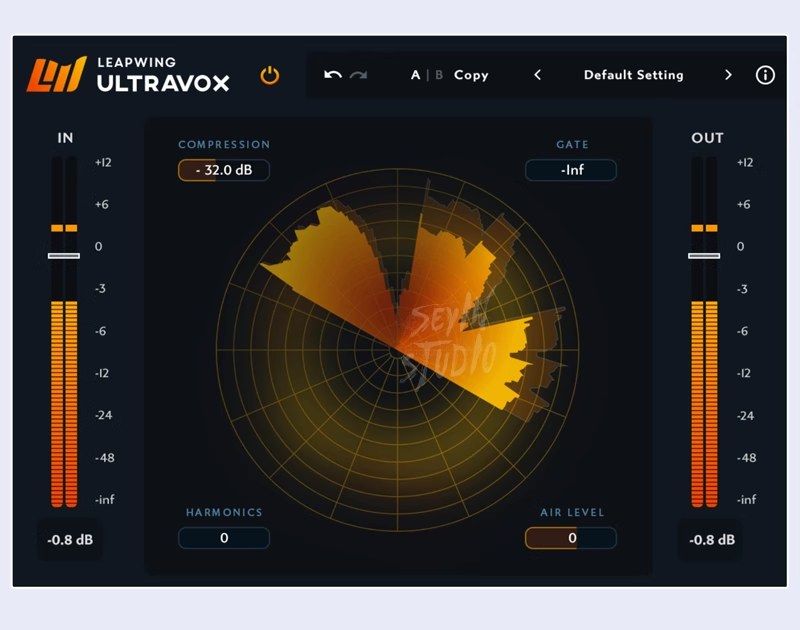Switch to the A preset state
800x630 pixels.
click(414, 75)
